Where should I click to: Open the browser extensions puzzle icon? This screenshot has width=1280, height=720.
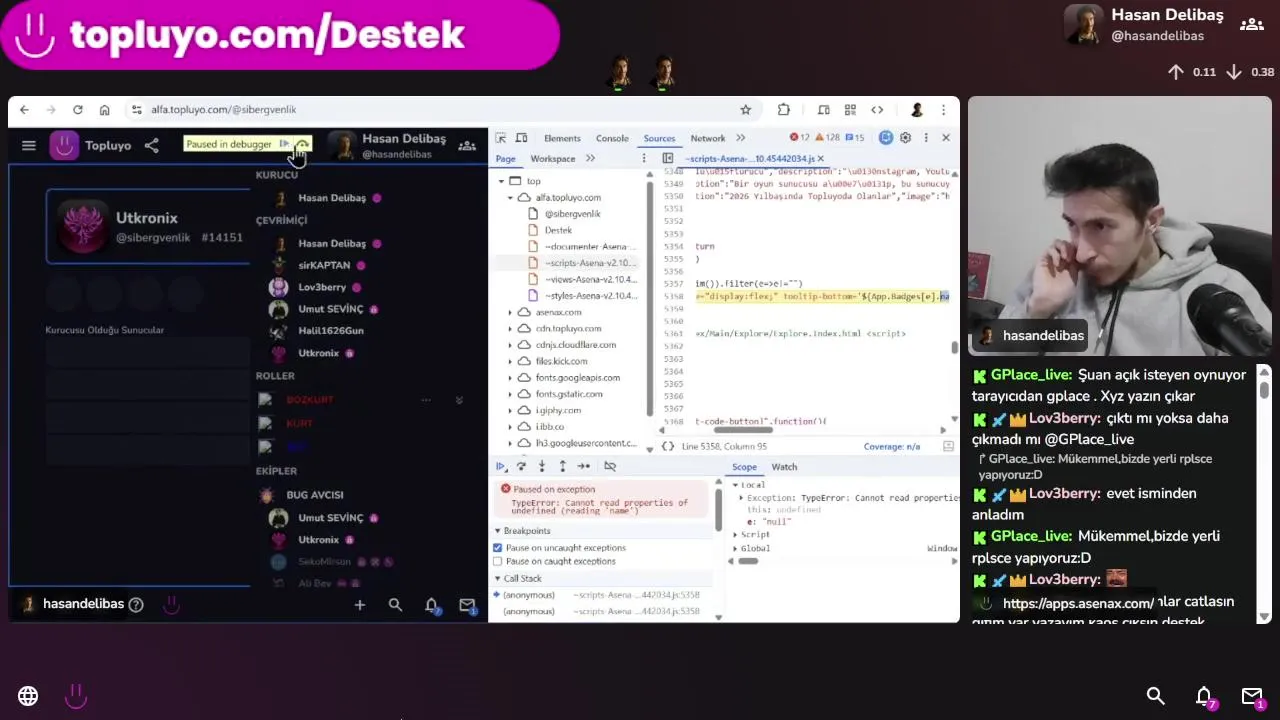tap(784, 110)
